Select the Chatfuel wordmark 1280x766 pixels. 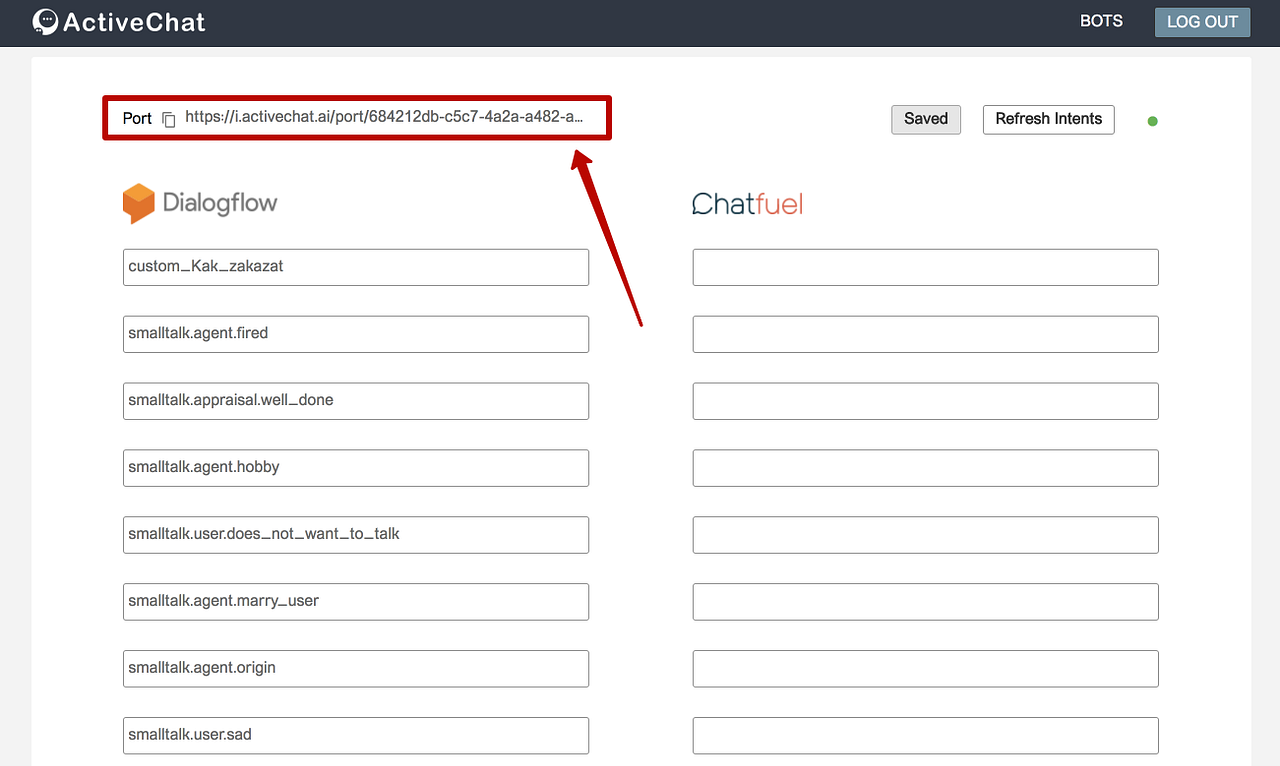[747, 203]
